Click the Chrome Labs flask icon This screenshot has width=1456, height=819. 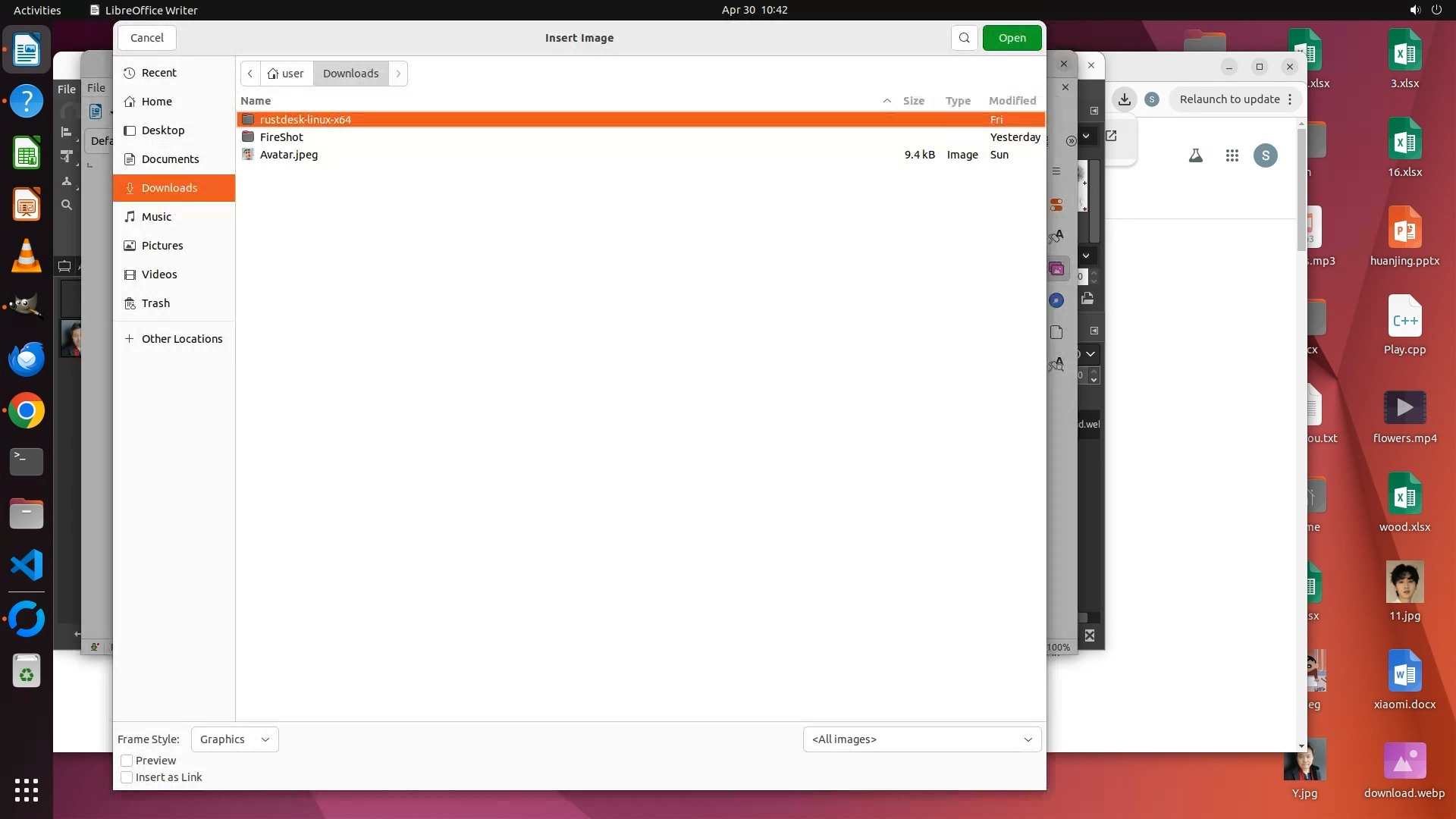(x=1196, y=155)
